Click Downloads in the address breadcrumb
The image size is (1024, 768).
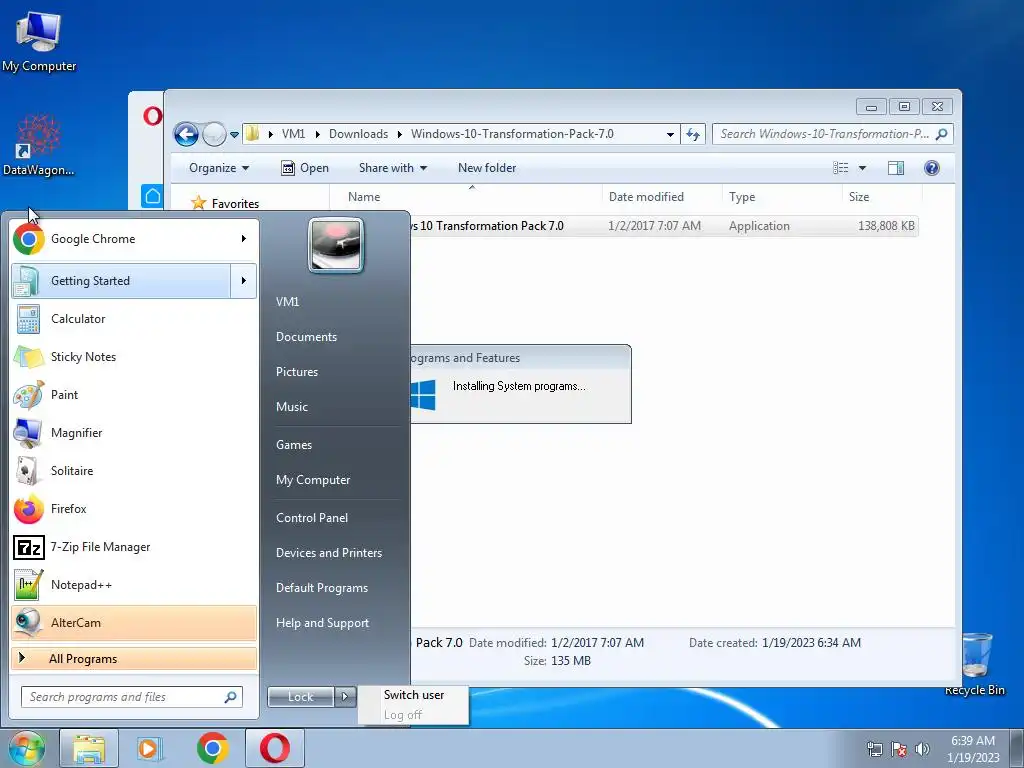(x=359, y=134)
